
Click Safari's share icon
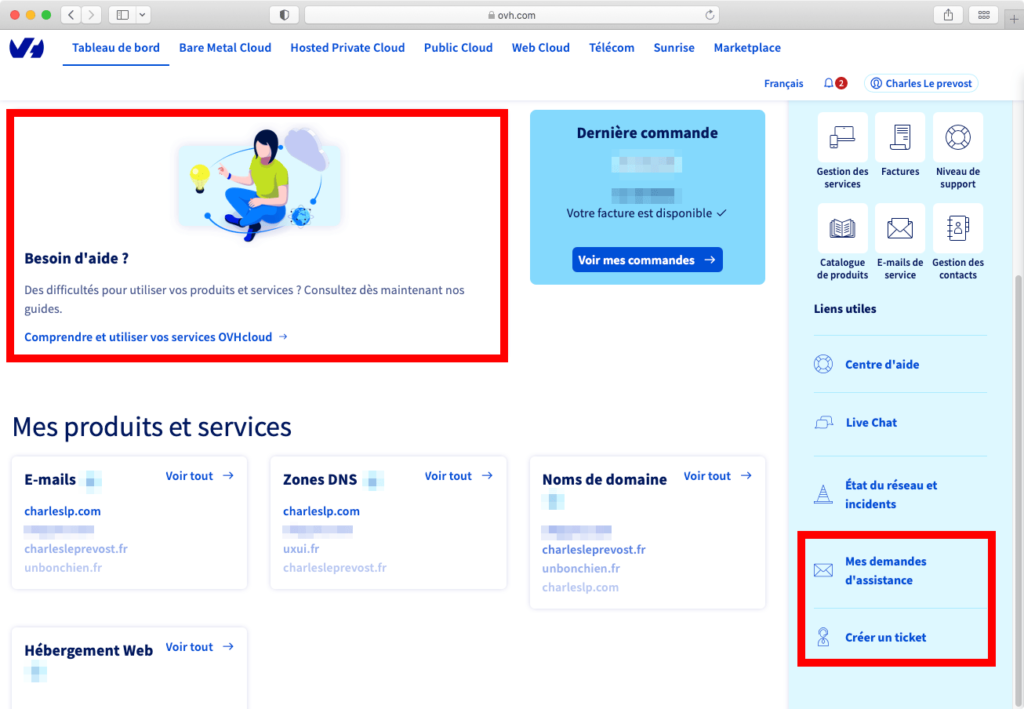(x=948, y=14)
